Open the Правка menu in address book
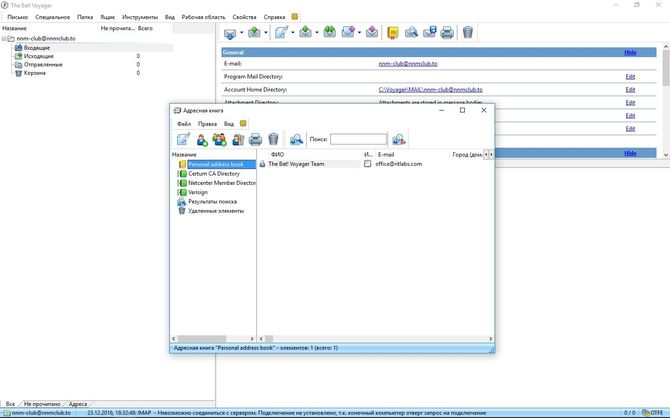Image resolution: width=670 pixels, height=418 pixels. 207,123
